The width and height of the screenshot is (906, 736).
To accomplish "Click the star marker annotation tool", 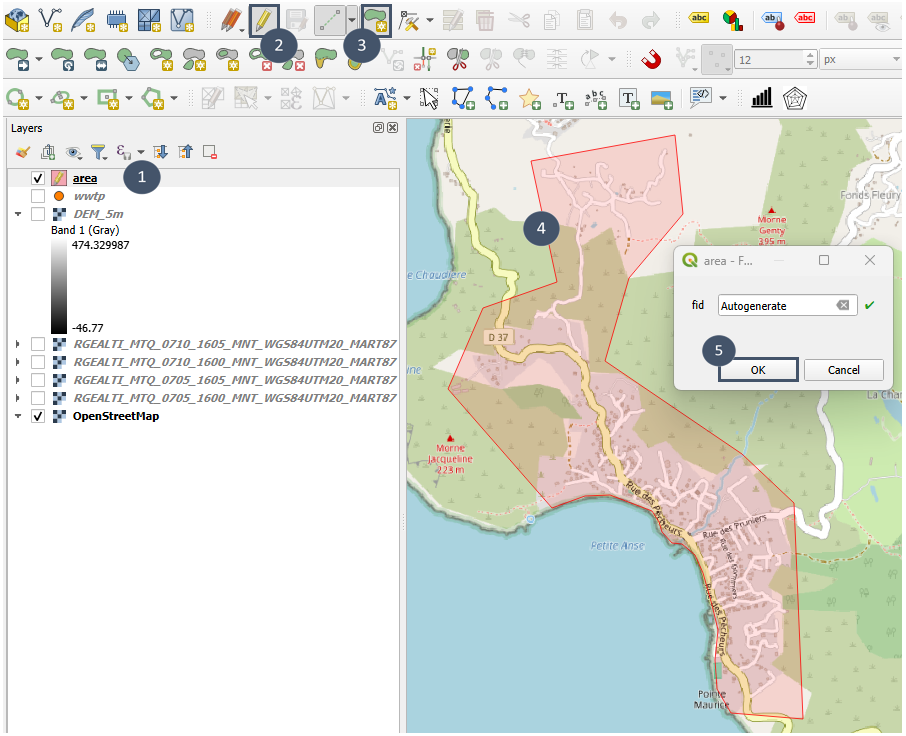I will [529, 98].
